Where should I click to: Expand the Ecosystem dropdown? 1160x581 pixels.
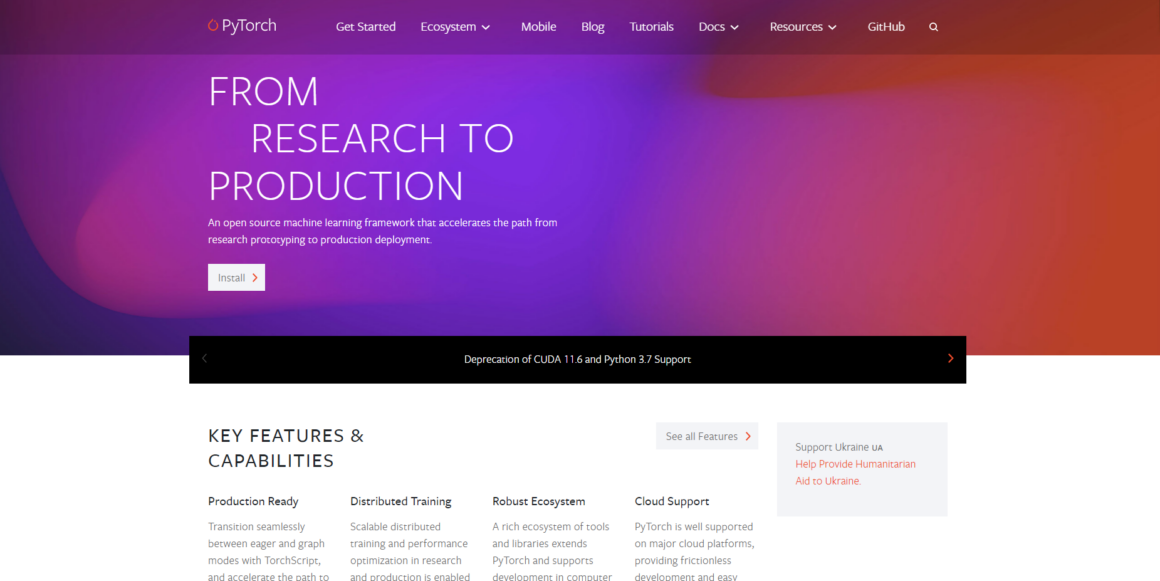click(x=455, y=27)
